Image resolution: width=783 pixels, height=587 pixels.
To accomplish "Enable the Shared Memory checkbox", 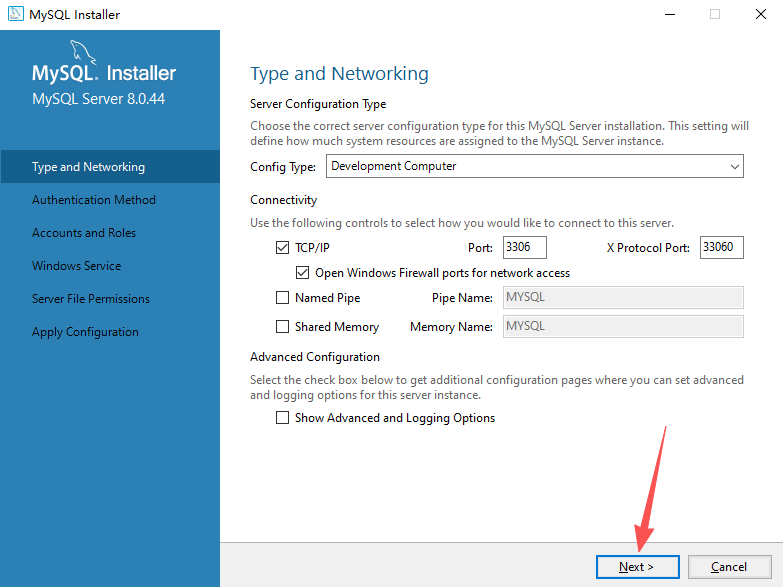I will [x=282, y=327].
